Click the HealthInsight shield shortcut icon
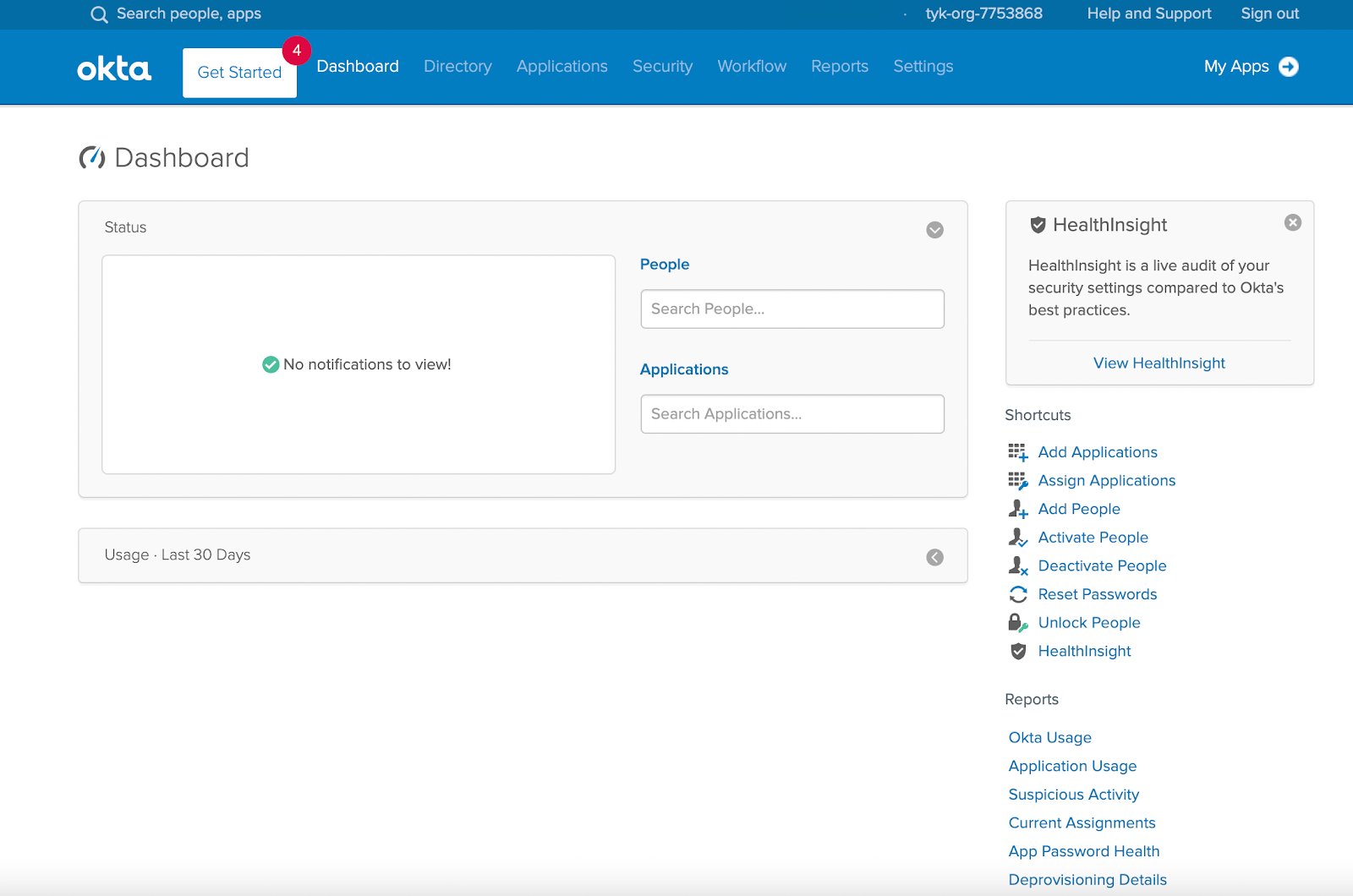 [x=1018, y=651]
